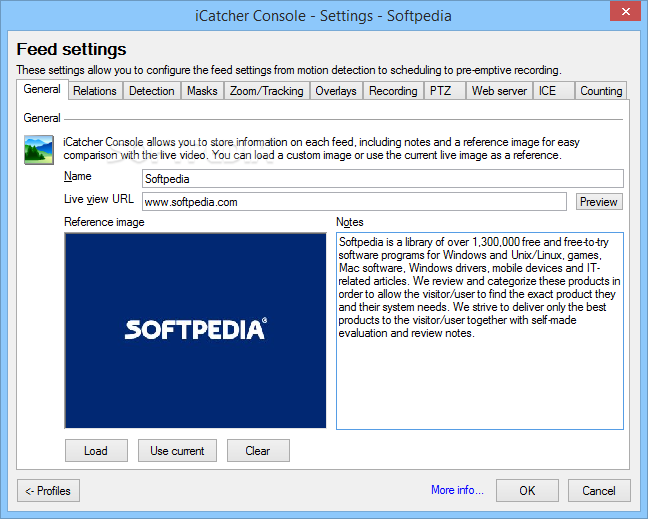Open the Counting tab
648x519 pixels.
pyautogui.click(x=601, y=91)
